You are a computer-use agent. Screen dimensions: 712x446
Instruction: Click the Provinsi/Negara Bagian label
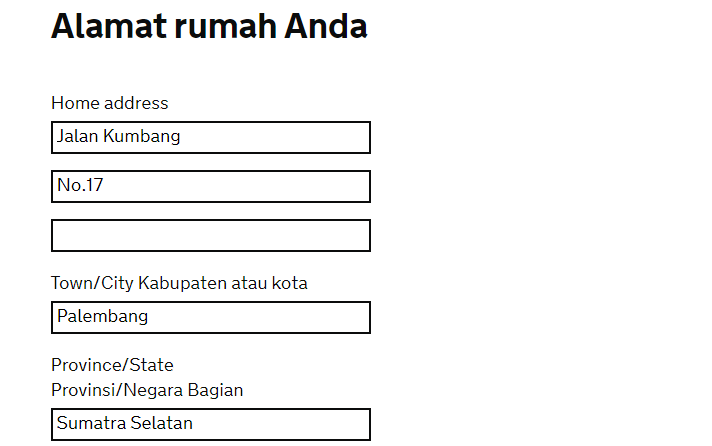(147, 390)
